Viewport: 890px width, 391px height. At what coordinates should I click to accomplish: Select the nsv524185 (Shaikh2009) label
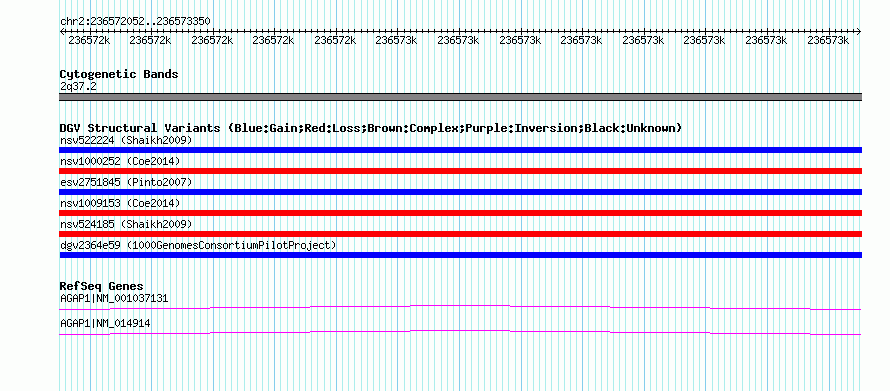click(x=126, y=224)
